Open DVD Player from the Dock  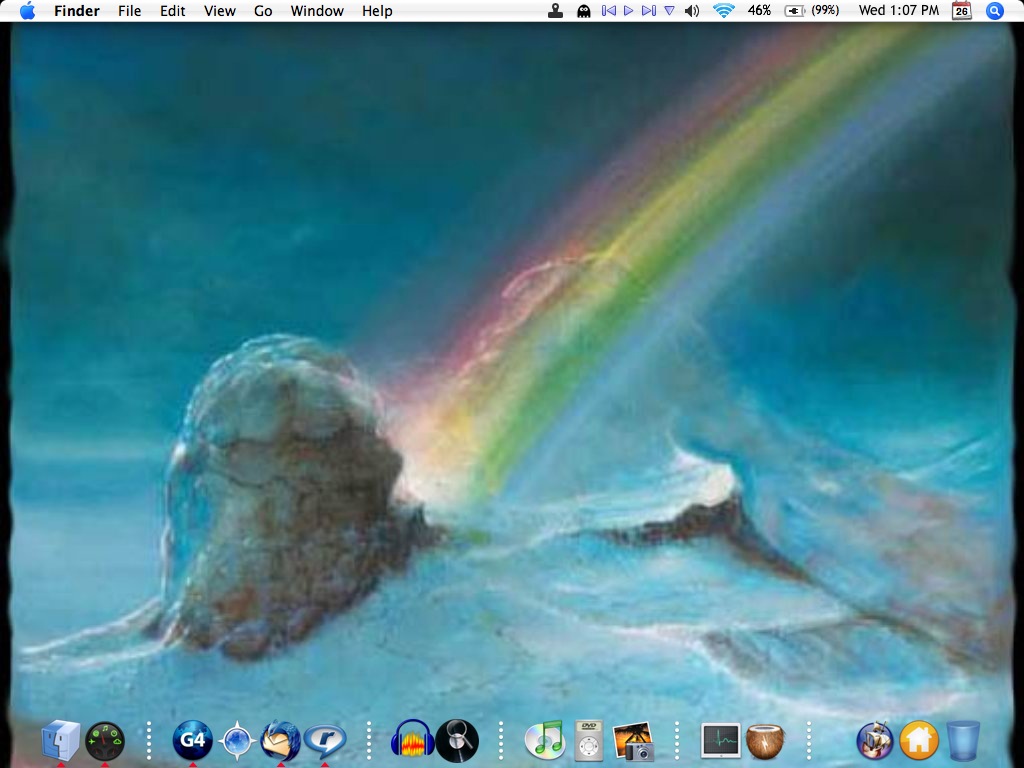[x=588, y=741]
